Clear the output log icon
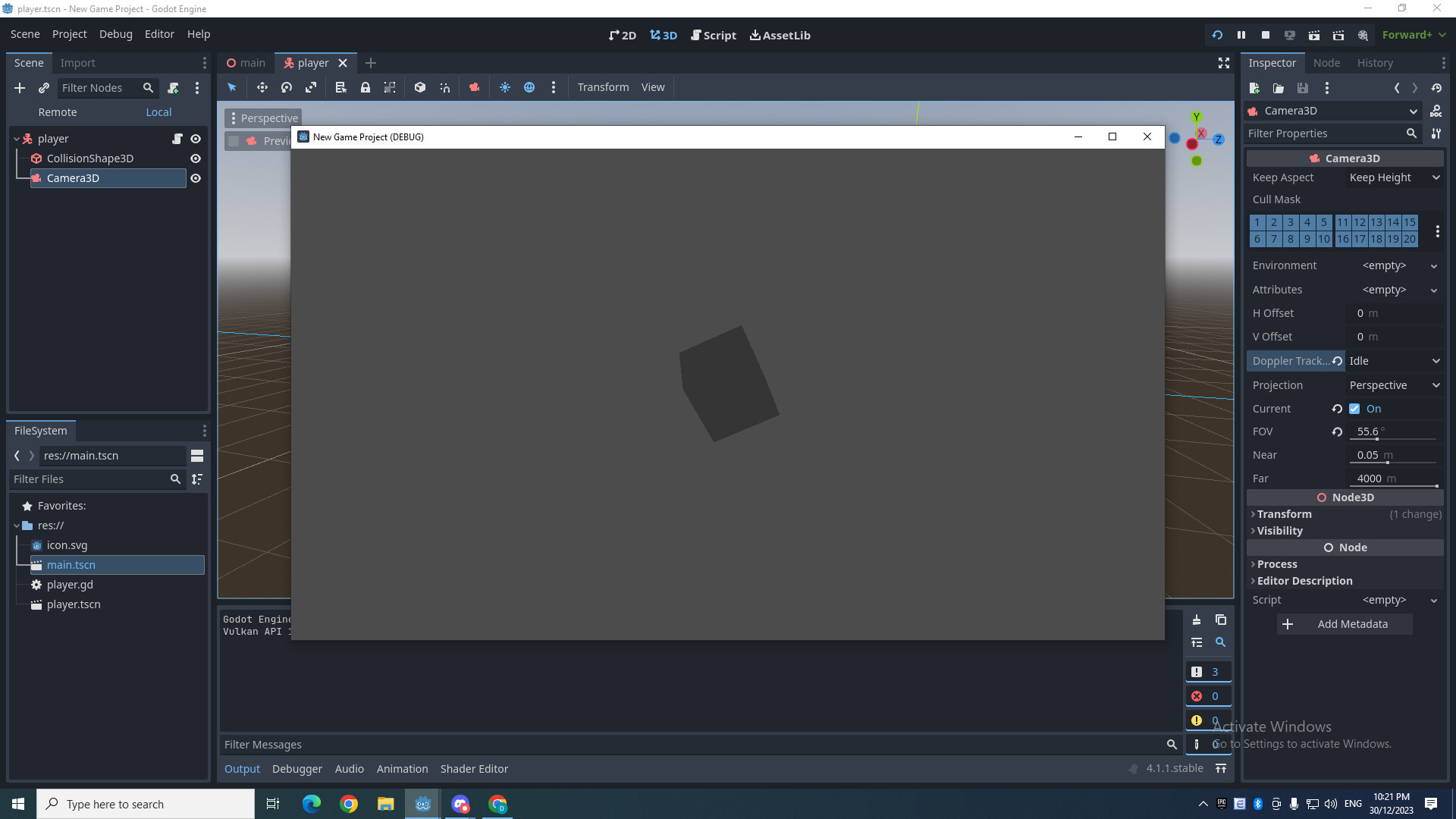The image size is (1456, 819). [x=1197, y=620]
